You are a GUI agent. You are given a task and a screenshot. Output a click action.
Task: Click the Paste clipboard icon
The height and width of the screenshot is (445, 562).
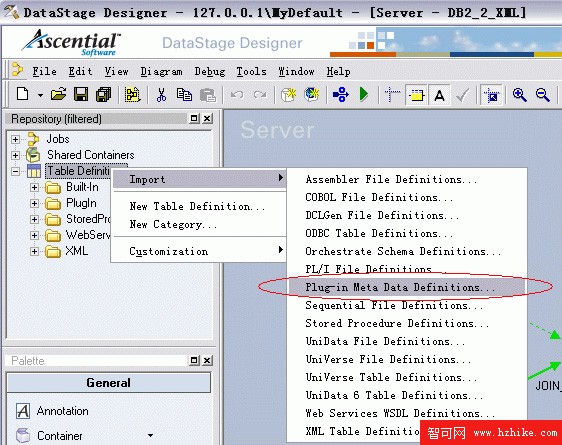click(208, 95)
